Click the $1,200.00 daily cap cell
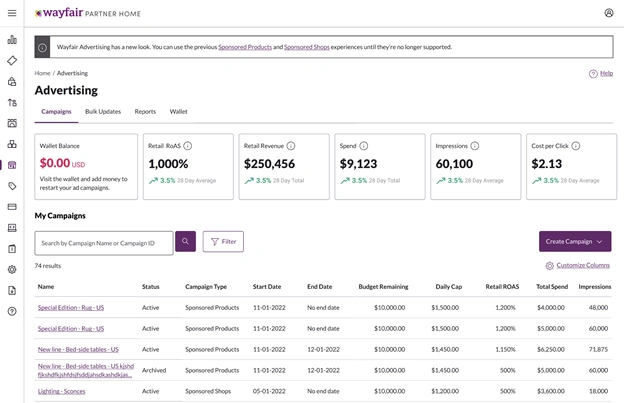The width and height of the screenshot is (624, 403). (445, 391)
